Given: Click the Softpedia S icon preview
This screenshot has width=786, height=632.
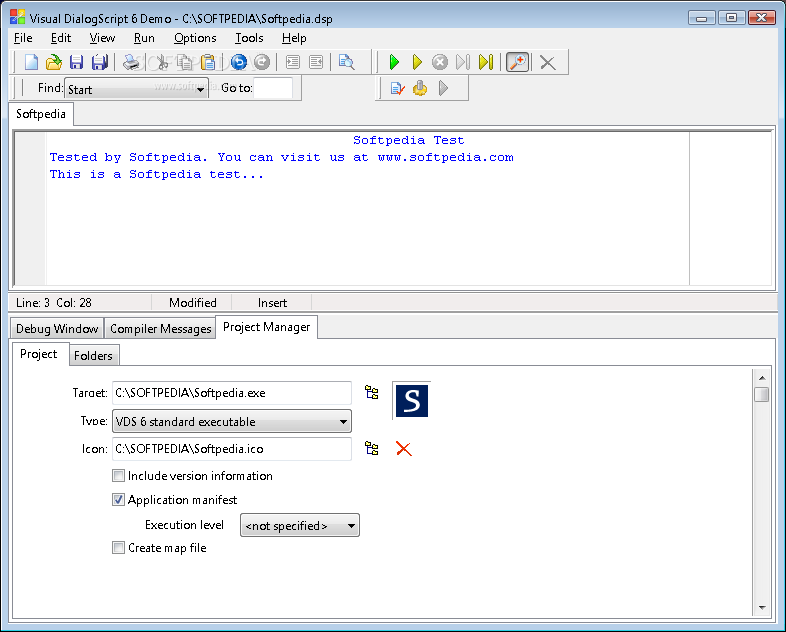Looking at the screenshot, I should point(412,400).
